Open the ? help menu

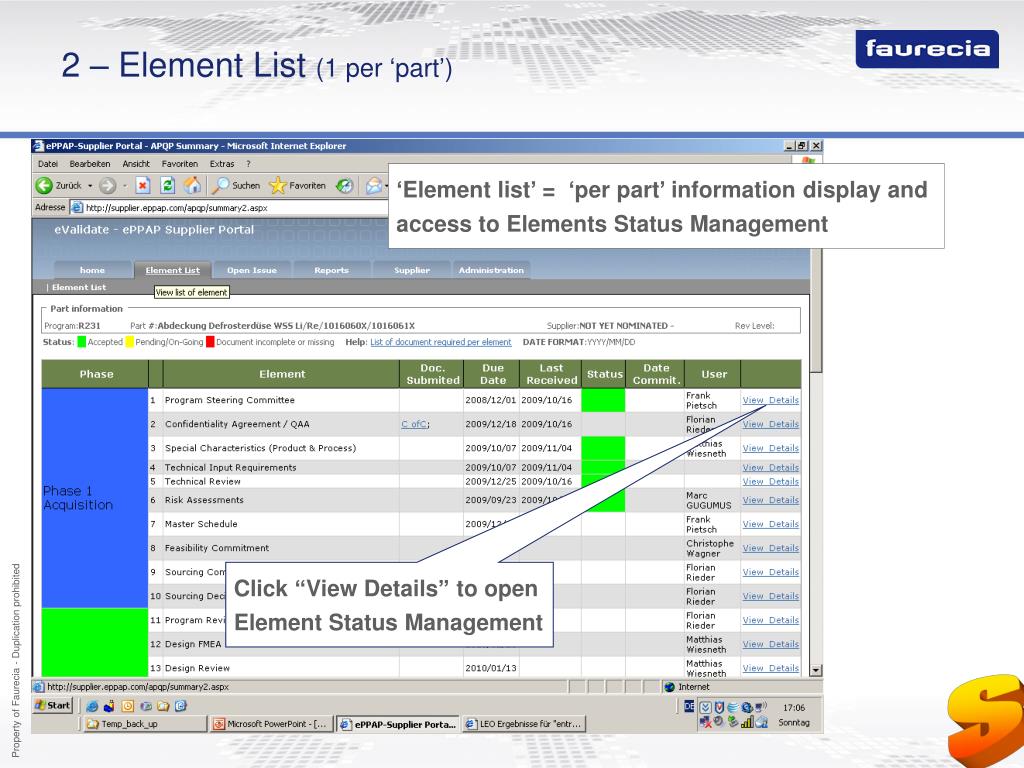pos(248,164)
